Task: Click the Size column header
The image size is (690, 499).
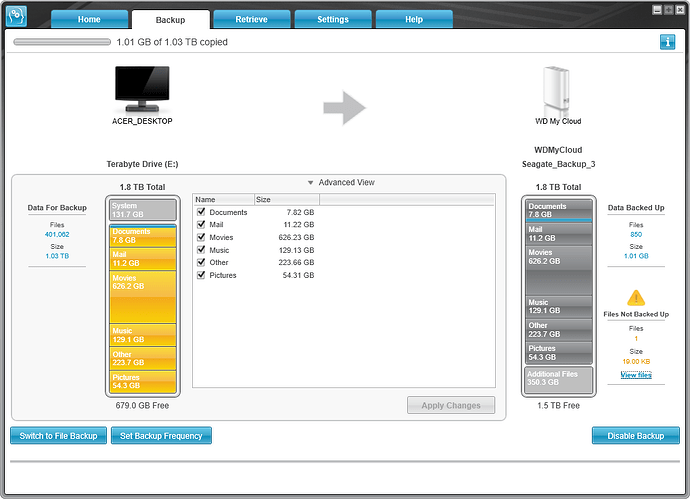Action: pos(287,199)
